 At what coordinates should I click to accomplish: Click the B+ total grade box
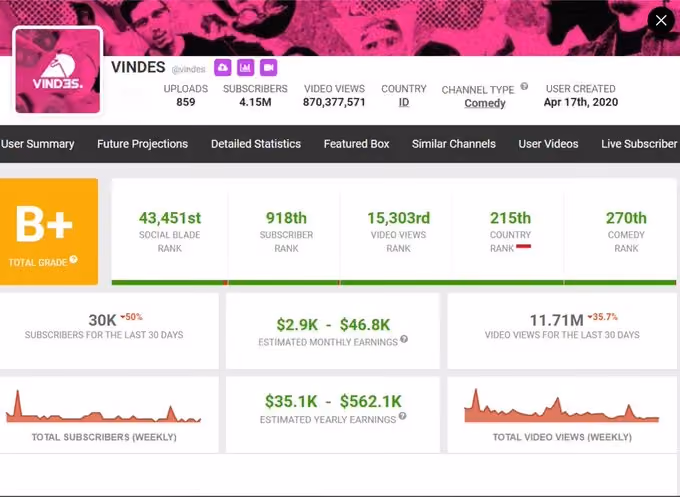49,232
